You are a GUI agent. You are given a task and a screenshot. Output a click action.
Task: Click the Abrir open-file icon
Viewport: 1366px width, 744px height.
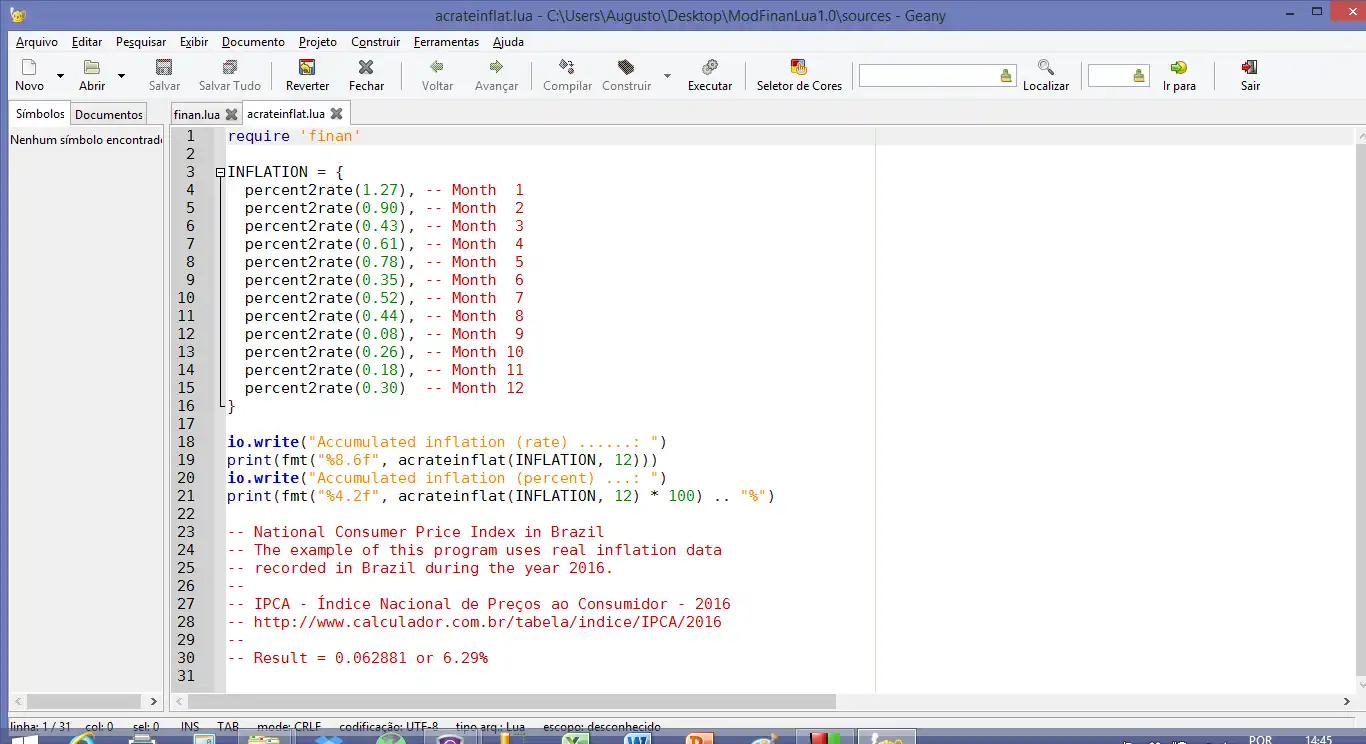[92, 68]
